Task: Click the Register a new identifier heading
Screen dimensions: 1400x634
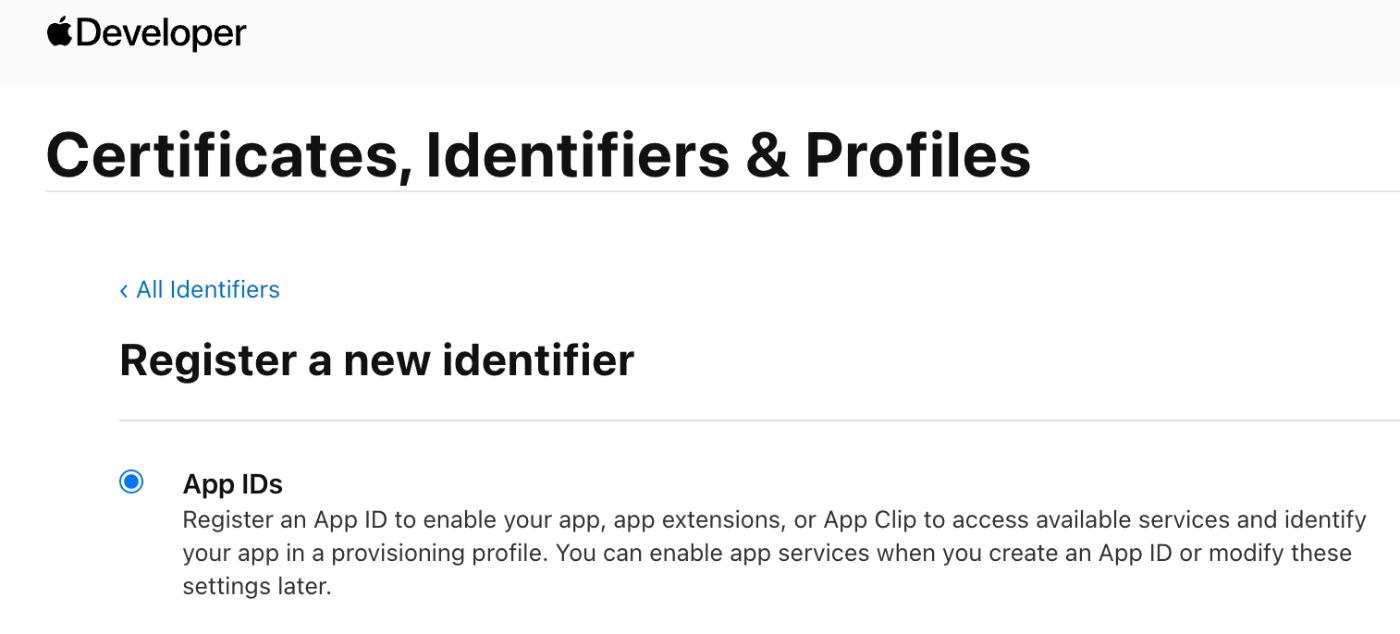Action: 377,360
